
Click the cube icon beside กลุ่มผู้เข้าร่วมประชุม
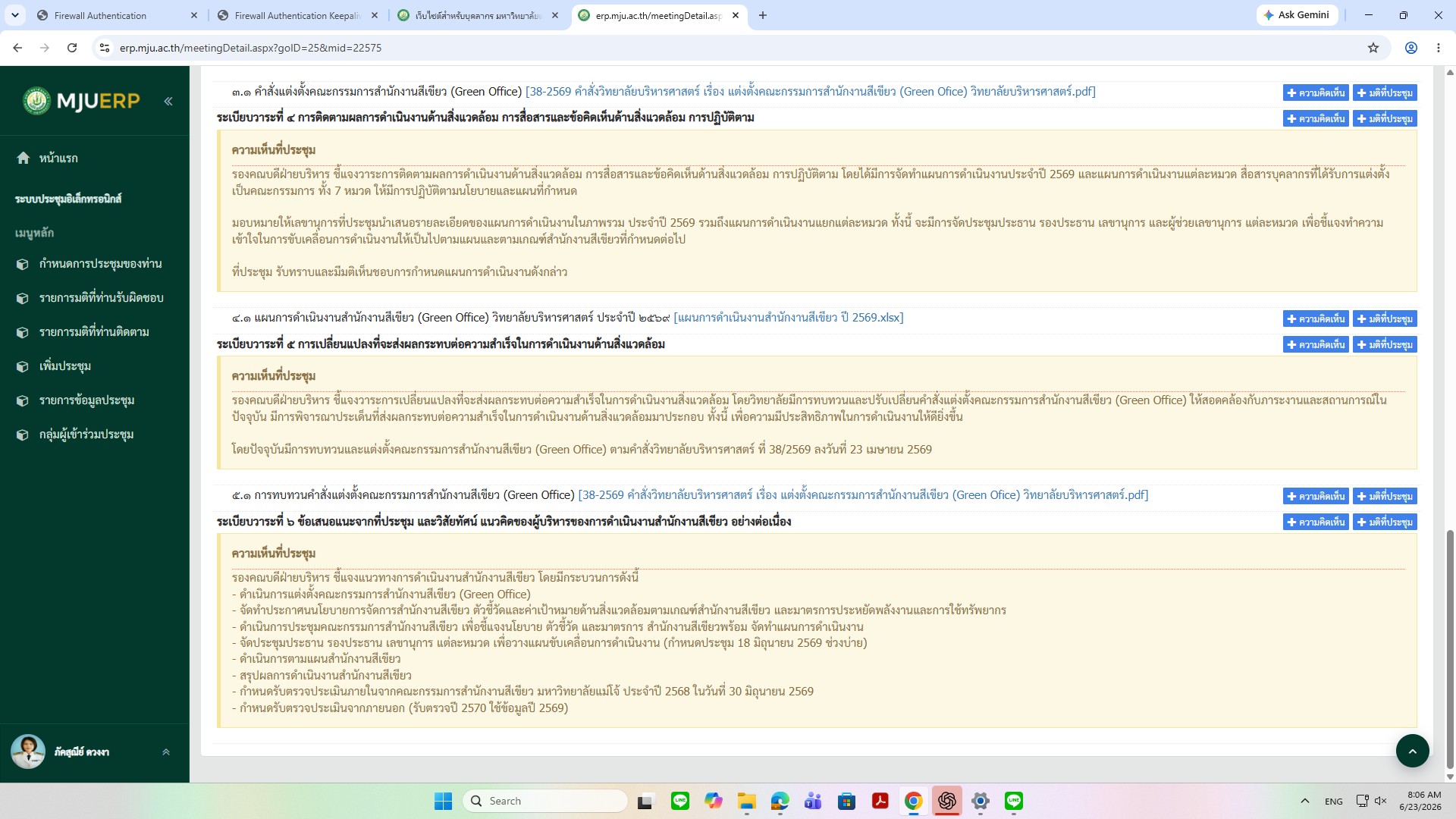(23, 435)
